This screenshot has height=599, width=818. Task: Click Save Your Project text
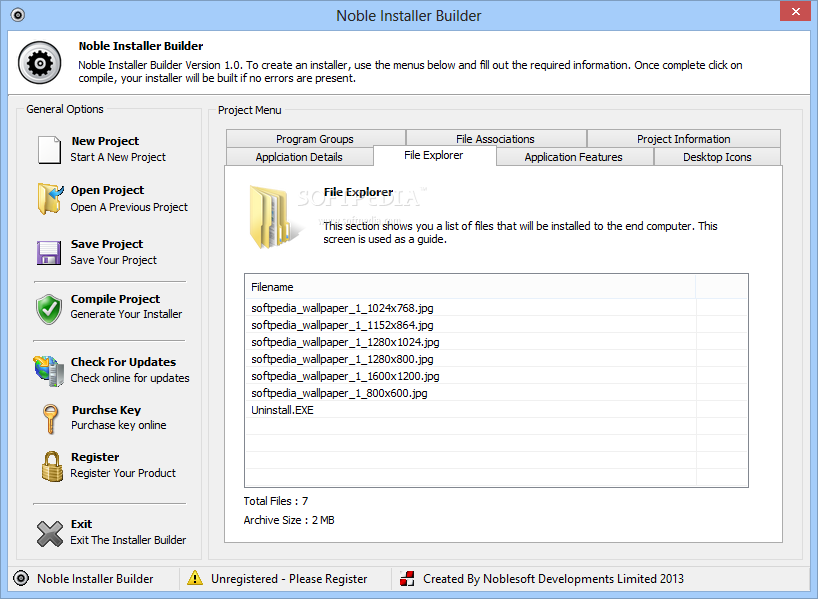[113, 260]
